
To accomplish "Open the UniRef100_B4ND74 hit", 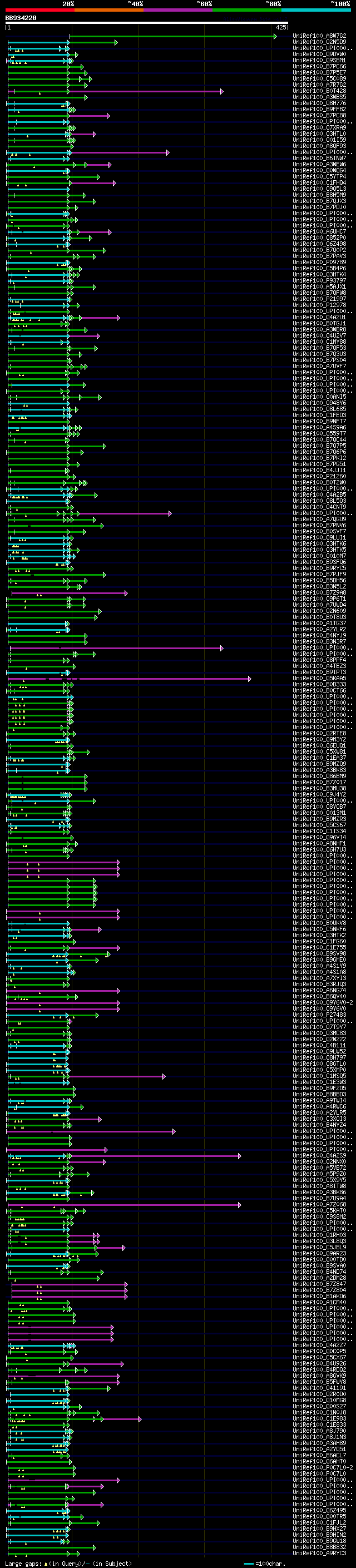I will 319,1272.
